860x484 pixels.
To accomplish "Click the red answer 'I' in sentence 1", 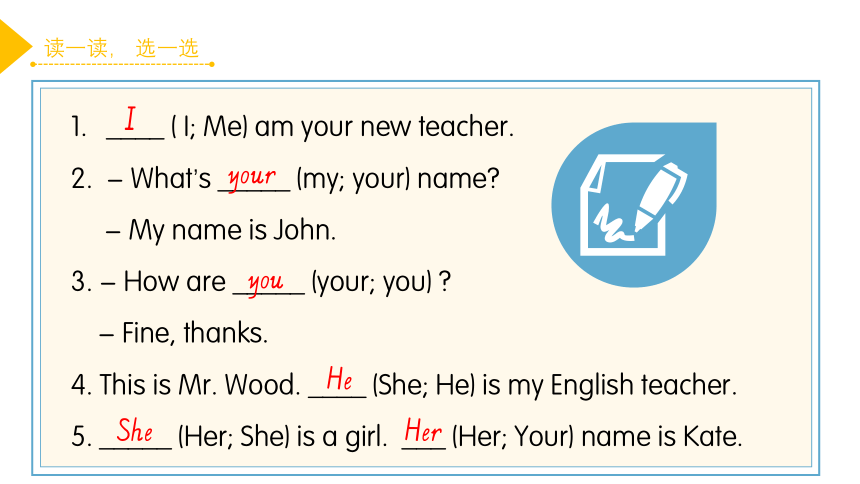I will (x=130, y=119).
